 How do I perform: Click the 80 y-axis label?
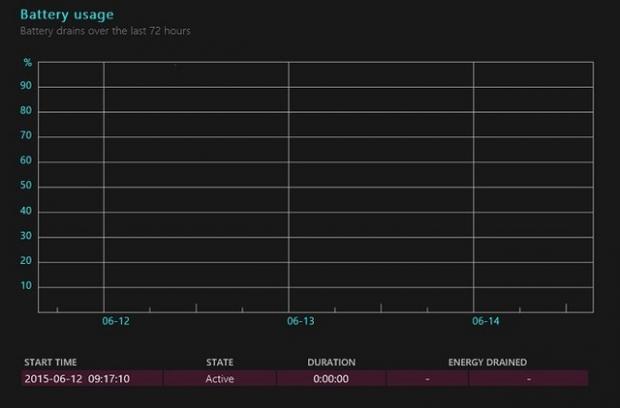click(26, 111)
